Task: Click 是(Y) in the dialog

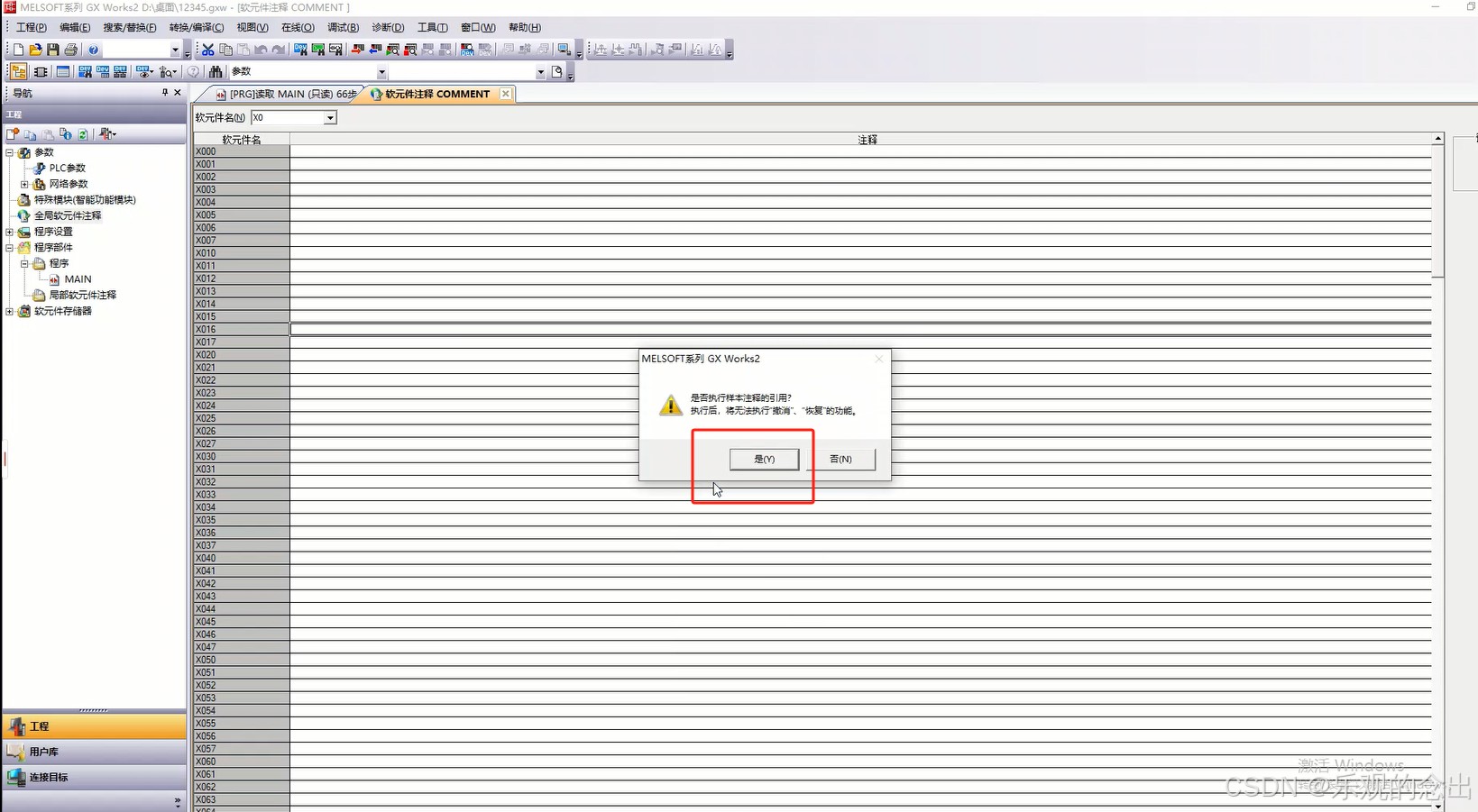Action: coord(764,459)
